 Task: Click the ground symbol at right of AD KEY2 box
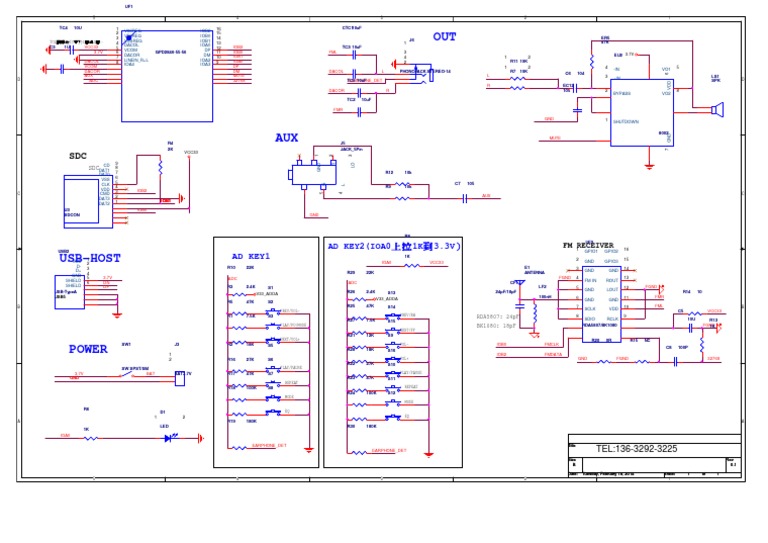(429, 455)
